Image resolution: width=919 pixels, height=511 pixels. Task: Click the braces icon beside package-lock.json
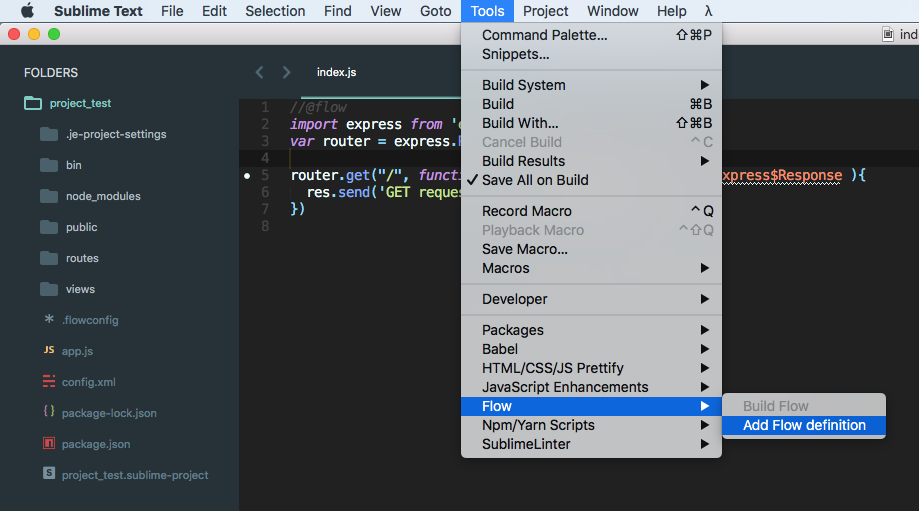[x=49, y=412]
